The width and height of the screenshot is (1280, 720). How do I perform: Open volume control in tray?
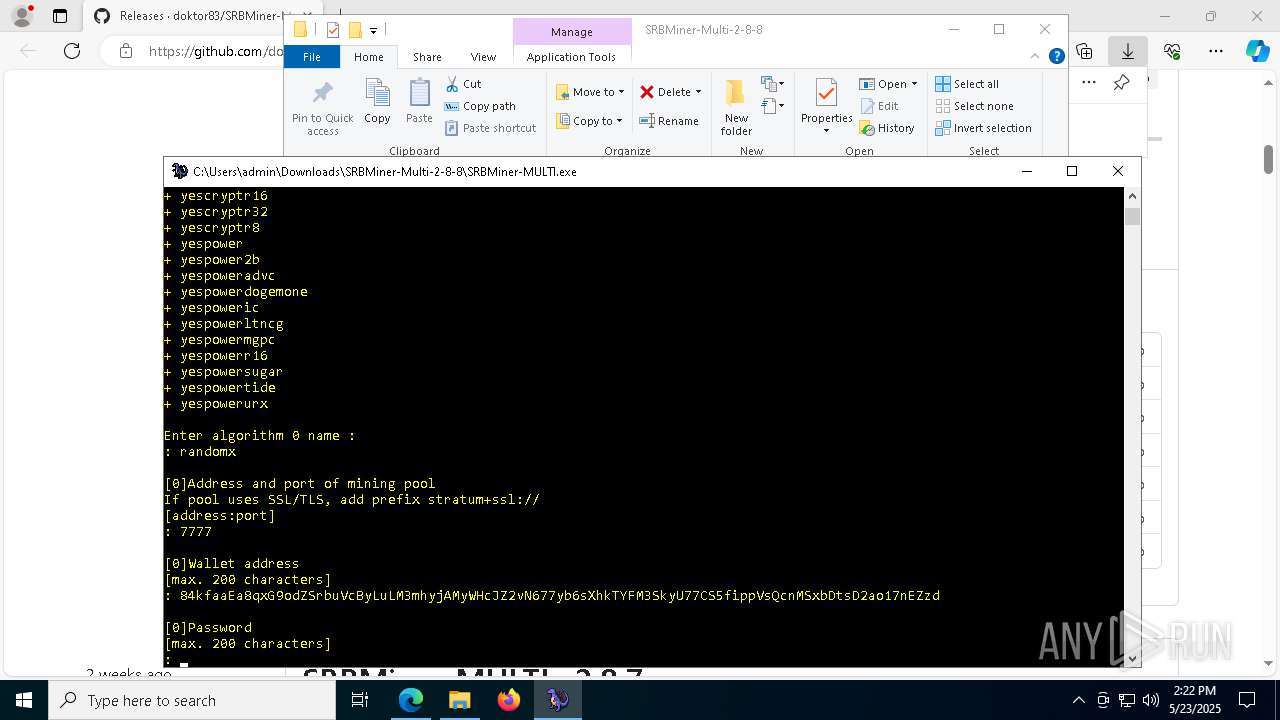(x=1151, y=700)
